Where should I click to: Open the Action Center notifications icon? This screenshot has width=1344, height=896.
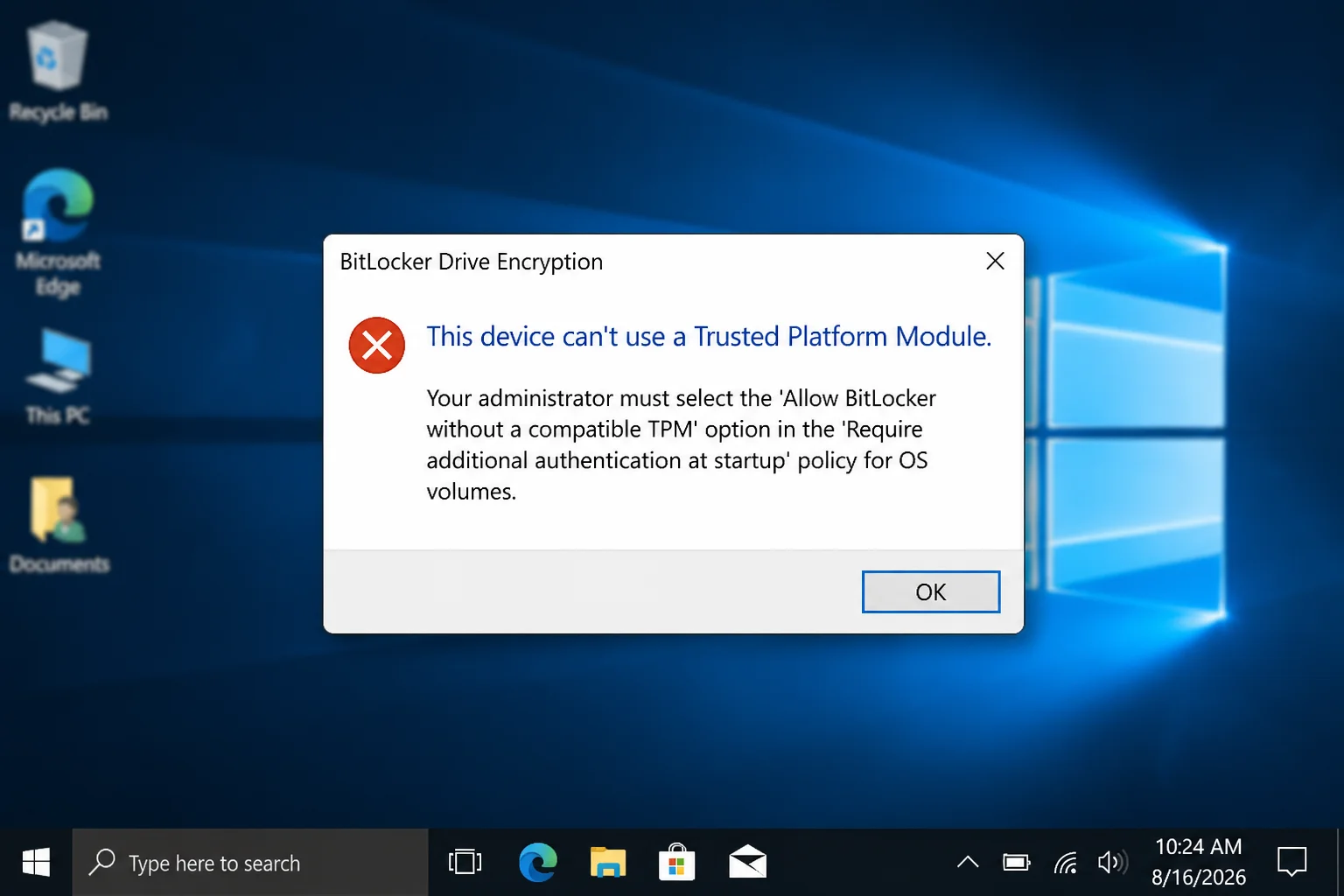(x=1291, y=863)
